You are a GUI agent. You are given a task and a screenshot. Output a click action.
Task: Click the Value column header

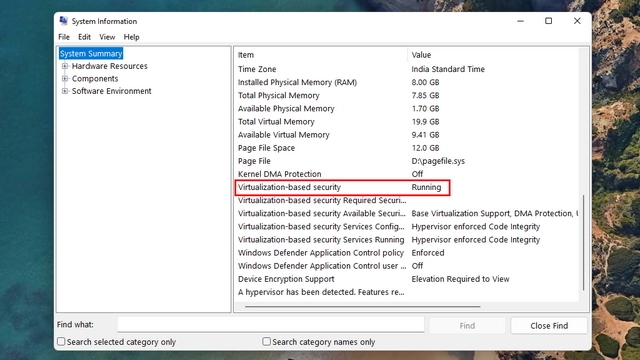click(493, 55)
